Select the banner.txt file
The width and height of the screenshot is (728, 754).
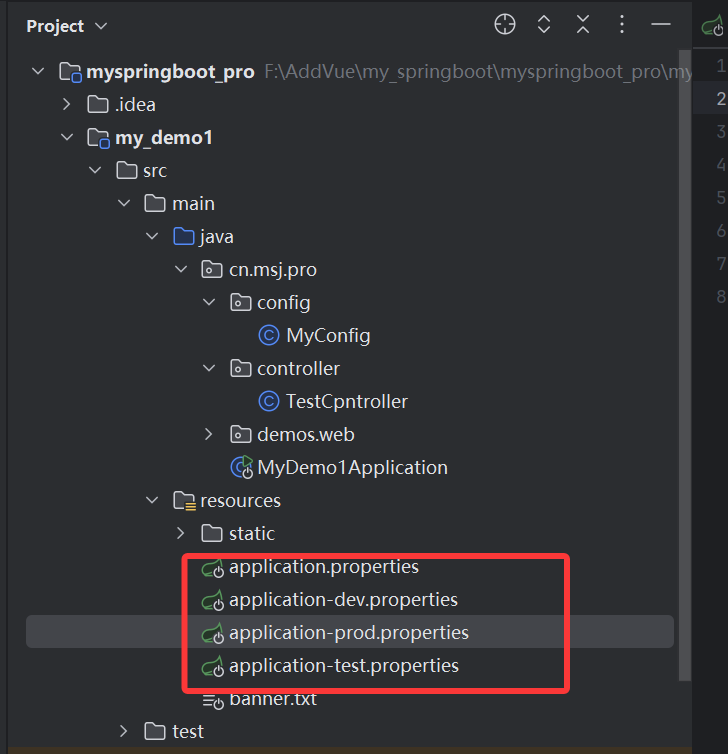[272, 699]
